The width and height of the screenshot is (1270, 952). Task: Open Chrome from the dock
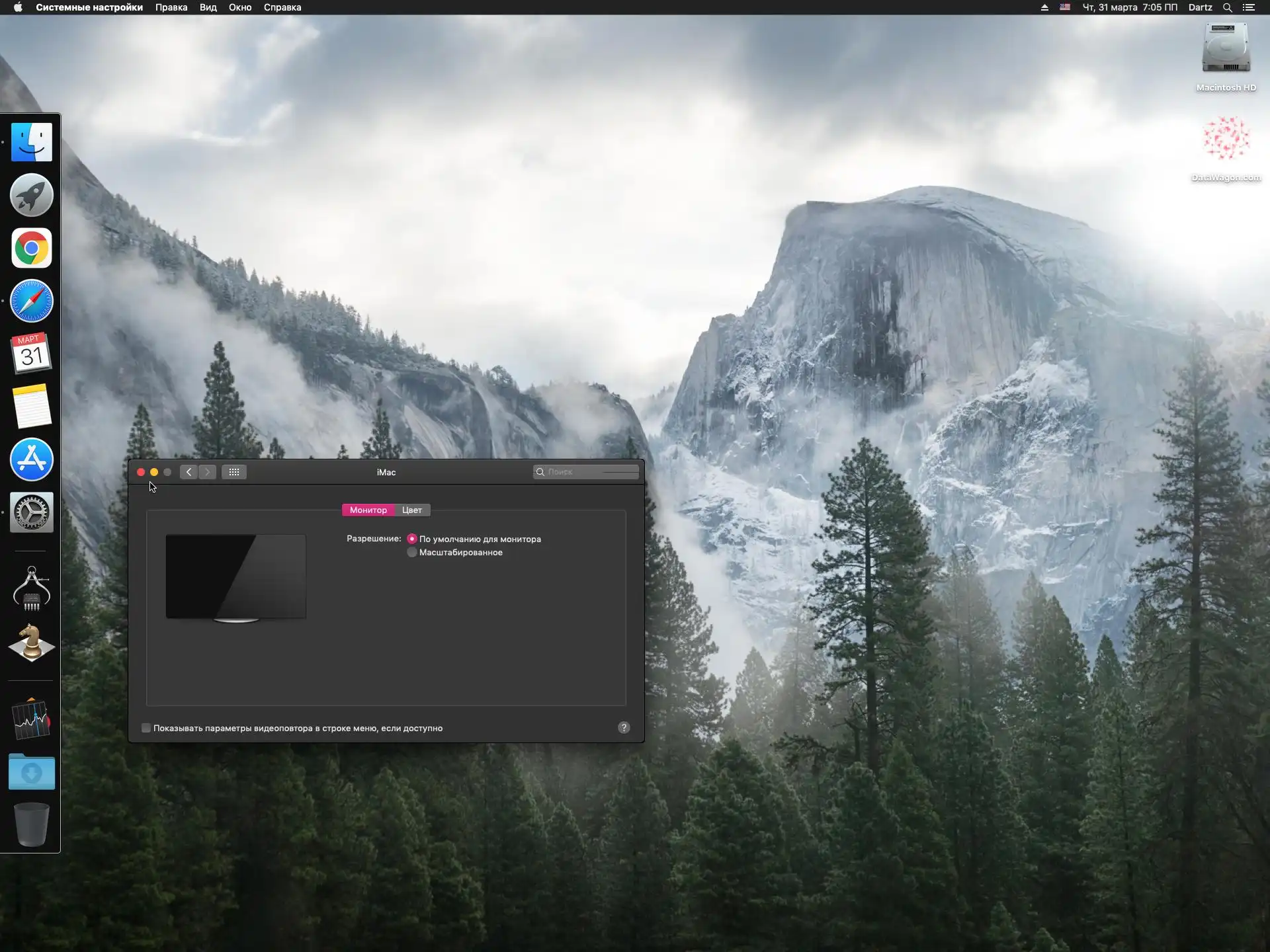click(x=31, y=249)
